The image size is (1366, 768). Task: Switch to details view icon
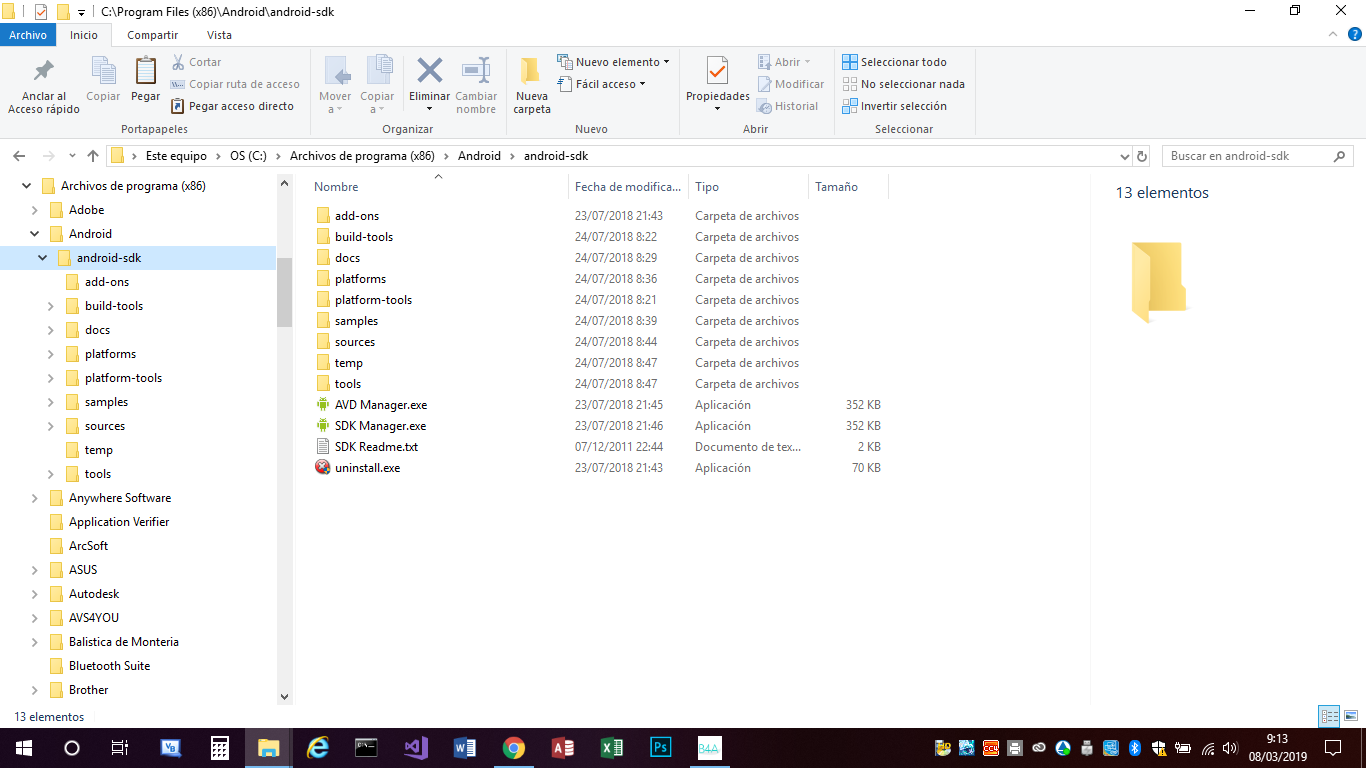pyautogui.click(x=1329, y=716)
